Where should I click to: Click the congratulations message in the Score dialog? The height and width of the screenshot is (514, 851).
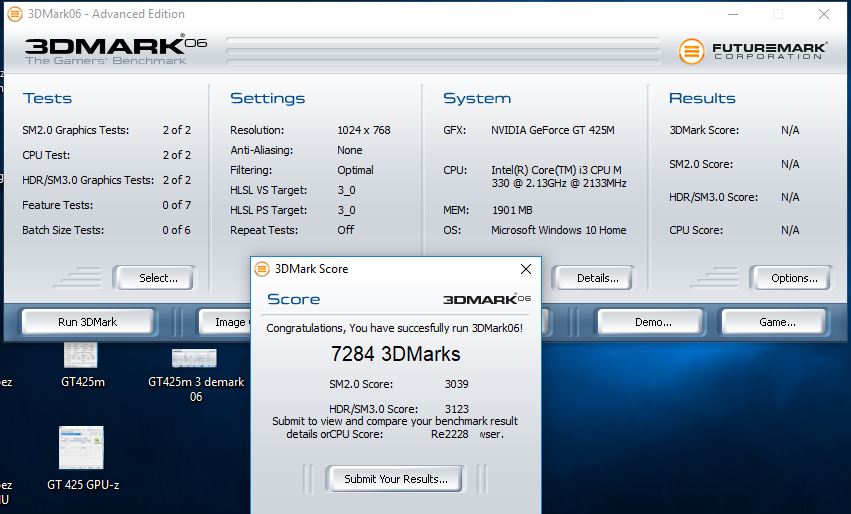[x=395, y=328]
